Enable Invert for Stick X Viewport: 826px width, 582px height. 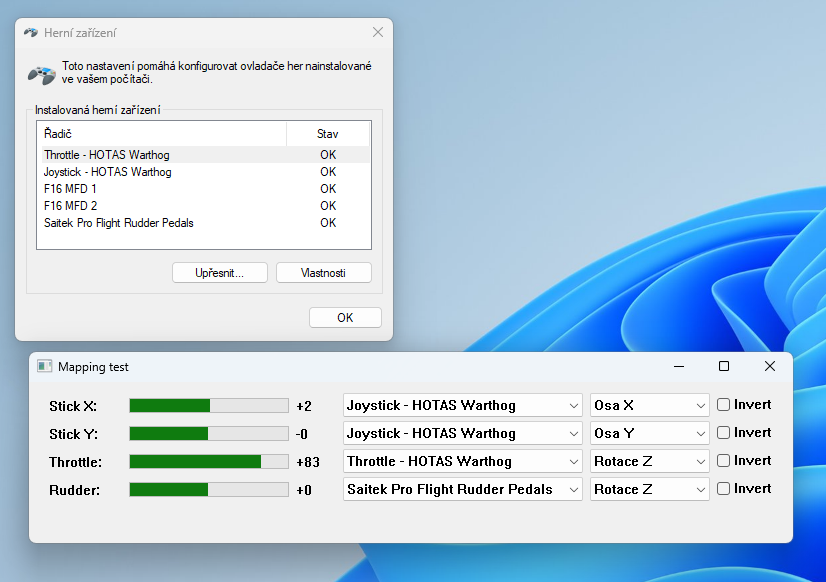click(723, 405)
